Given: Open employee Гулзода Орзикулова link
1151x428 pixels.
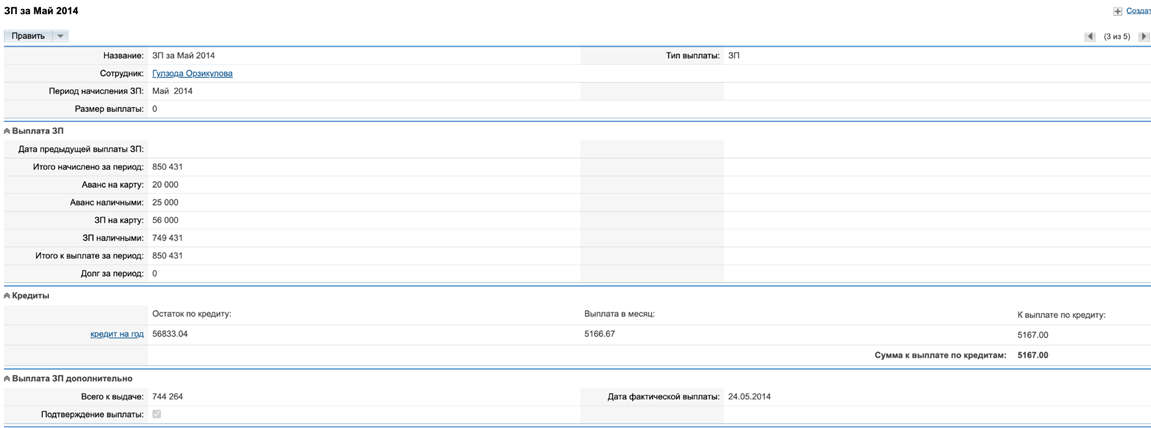Looking at the screenshot, I should click(192, 74).
